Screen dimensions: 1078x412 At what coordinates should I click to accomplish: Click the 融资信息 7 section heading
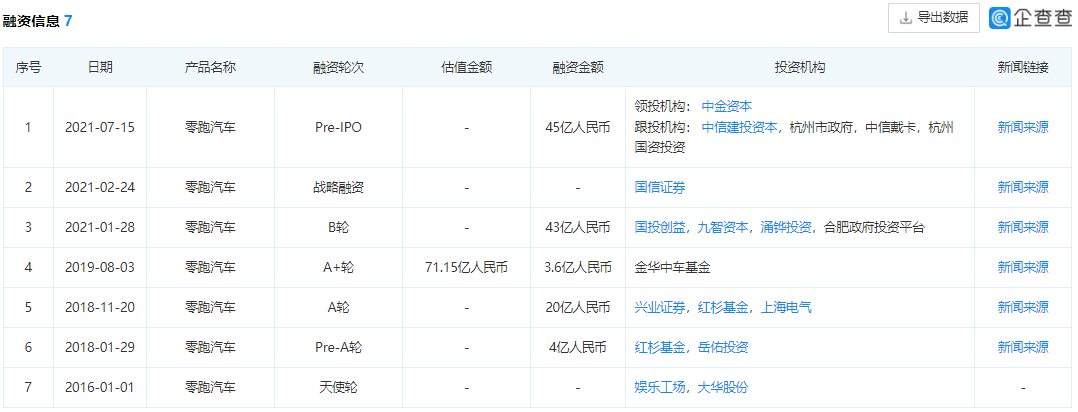click(37, 21)
